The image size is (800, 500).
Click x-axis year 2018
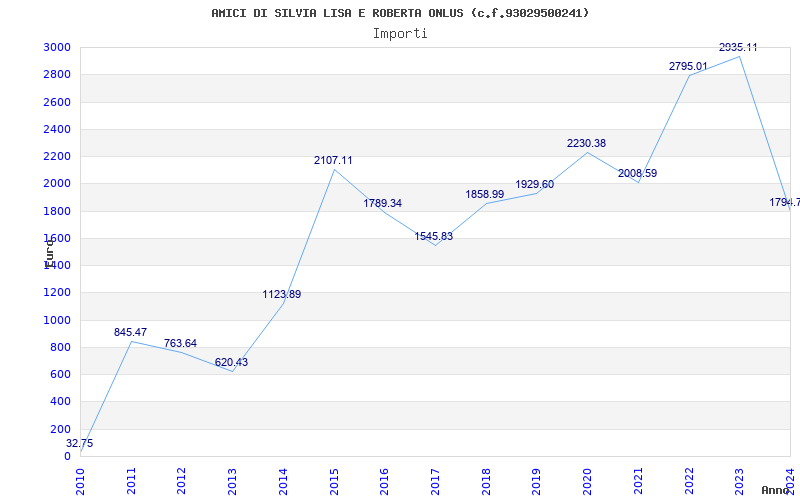click(486, 481)
